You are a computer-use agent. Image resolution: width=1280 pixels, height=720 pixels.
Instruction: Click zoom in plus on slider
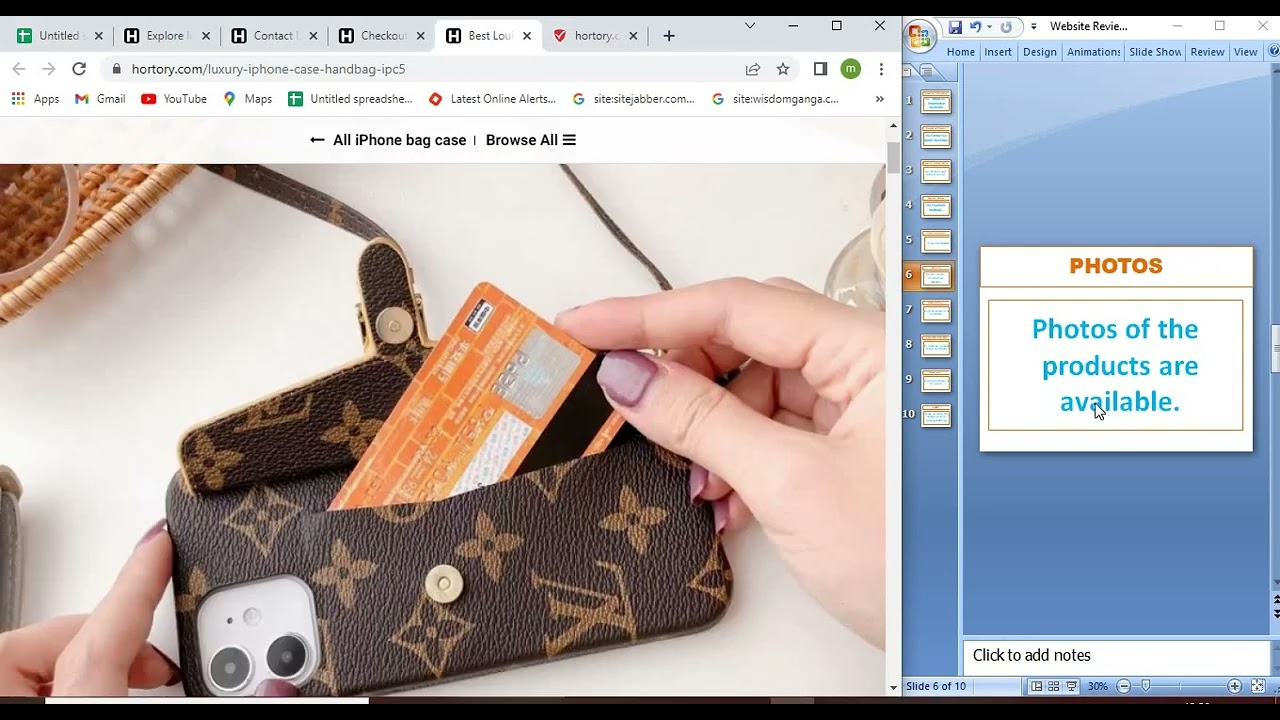(1234, 686)
